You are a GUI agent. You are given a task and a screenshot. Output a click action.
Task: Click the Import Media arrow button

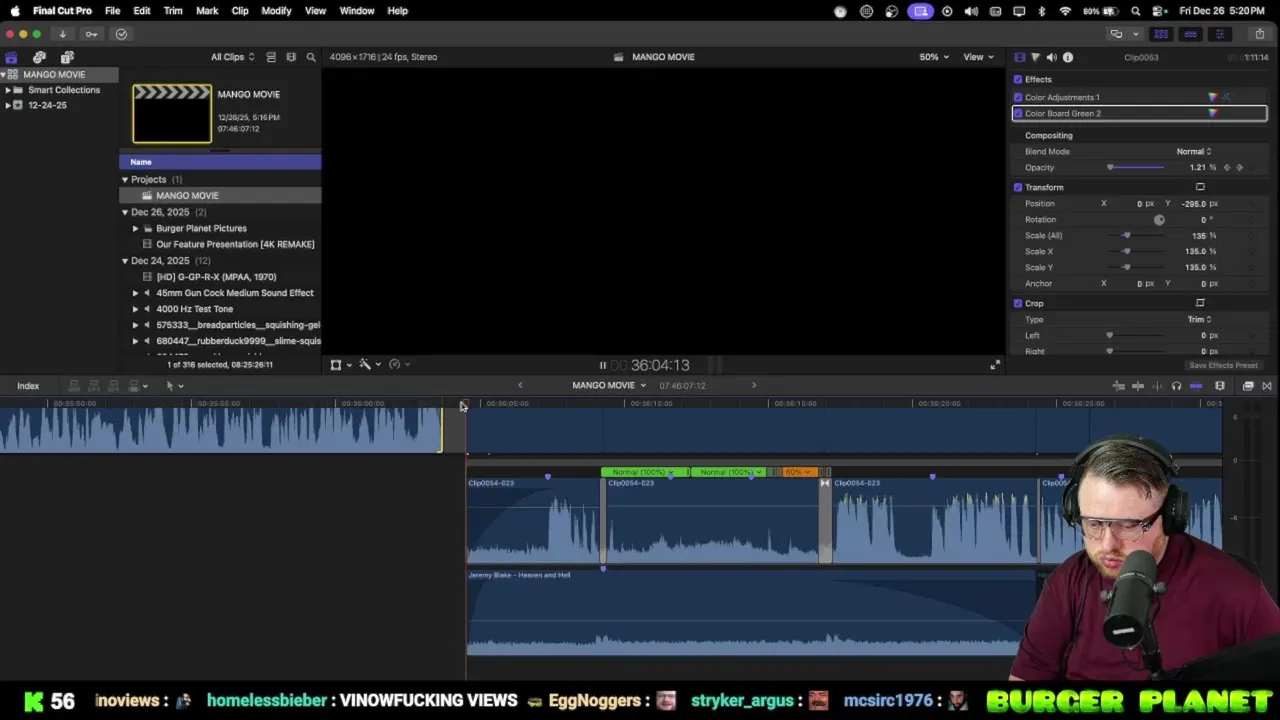click(62, 34)
